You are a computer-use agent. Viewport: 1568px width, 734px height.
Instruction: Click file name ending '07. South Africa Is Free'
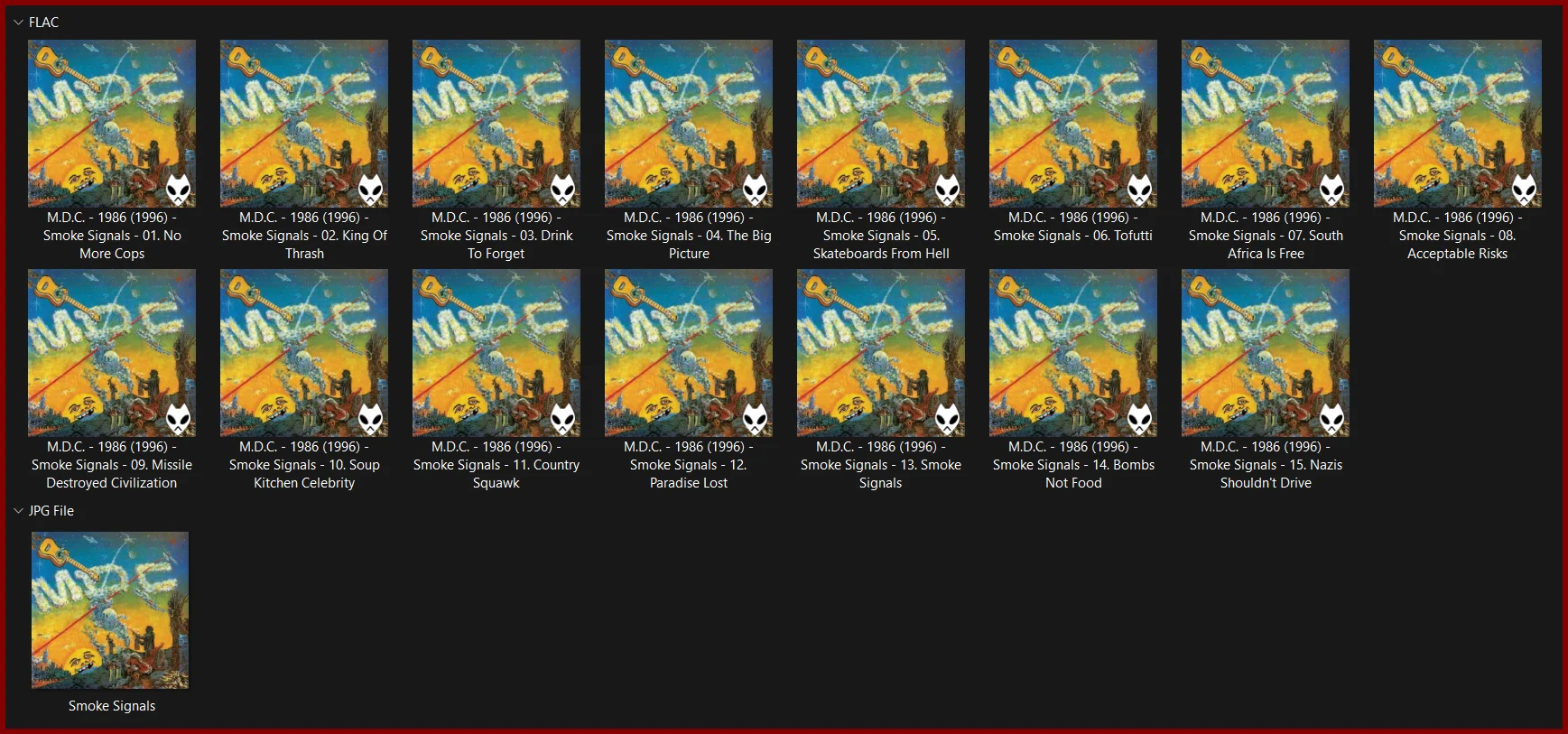click(1266, 236)
